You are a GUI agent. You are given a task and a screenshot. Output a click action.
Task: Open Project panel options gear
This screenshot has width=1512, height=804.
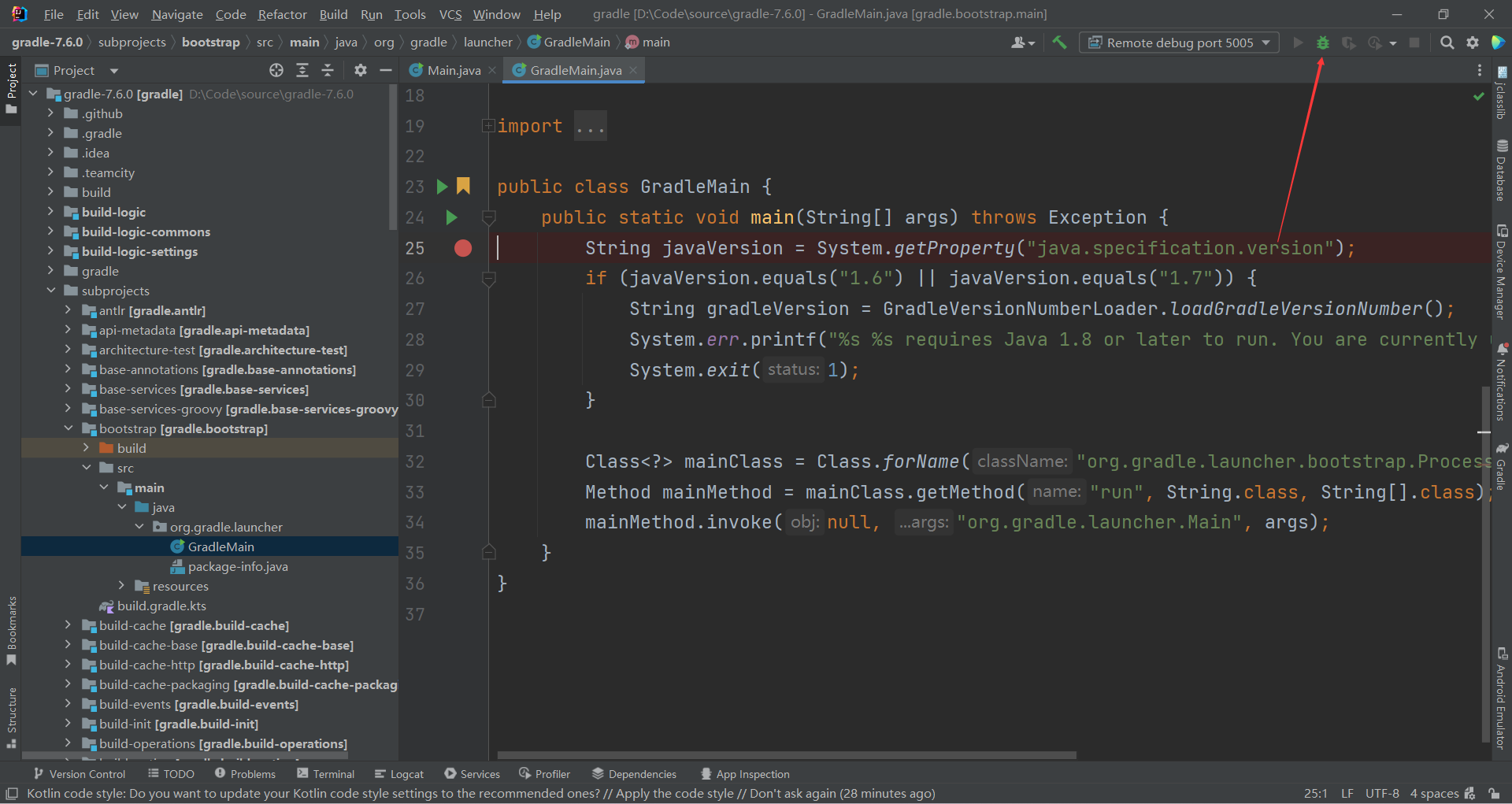361,70
